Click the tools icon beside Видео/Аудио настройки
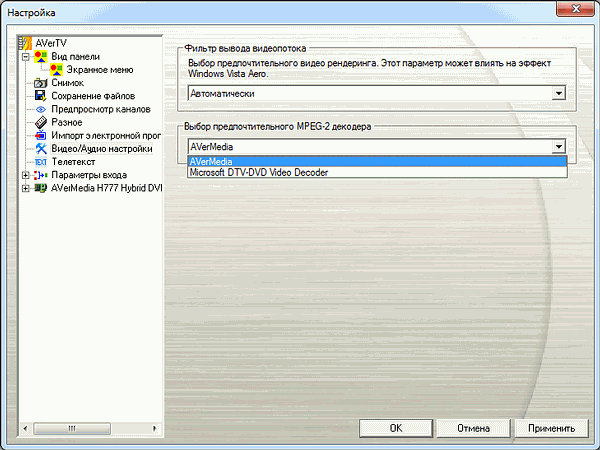Screen dimensions: 600x450 click(41, 148)
